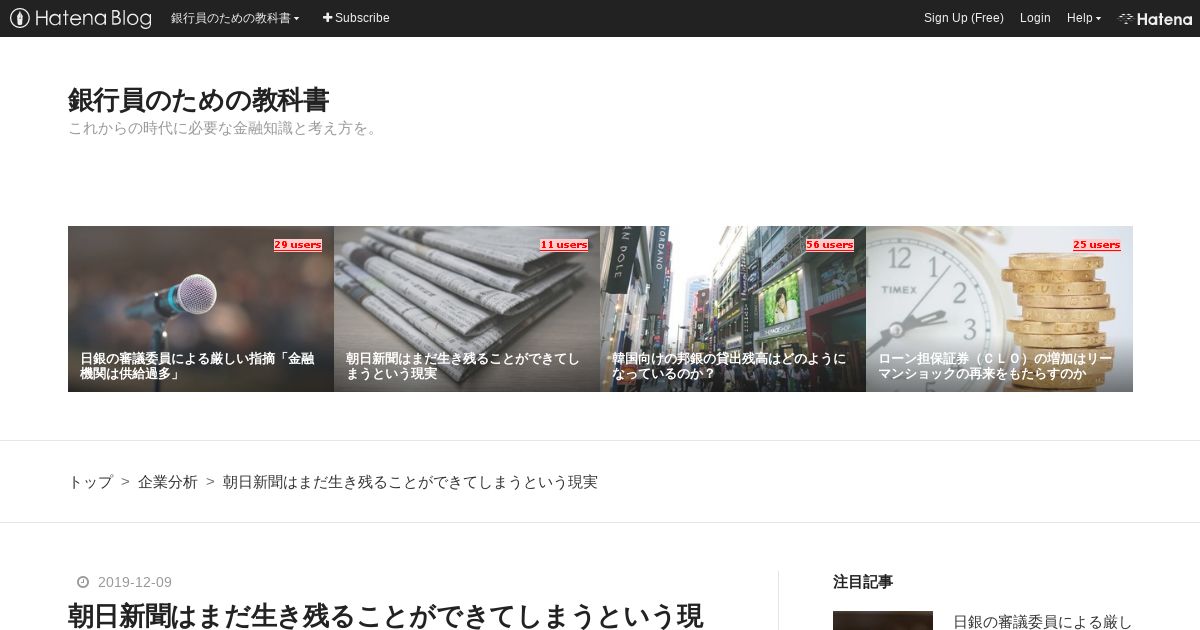Click the Hatena logo at top right
The width and height of the screenshot is (1200, 630).
click(1155, 18)
